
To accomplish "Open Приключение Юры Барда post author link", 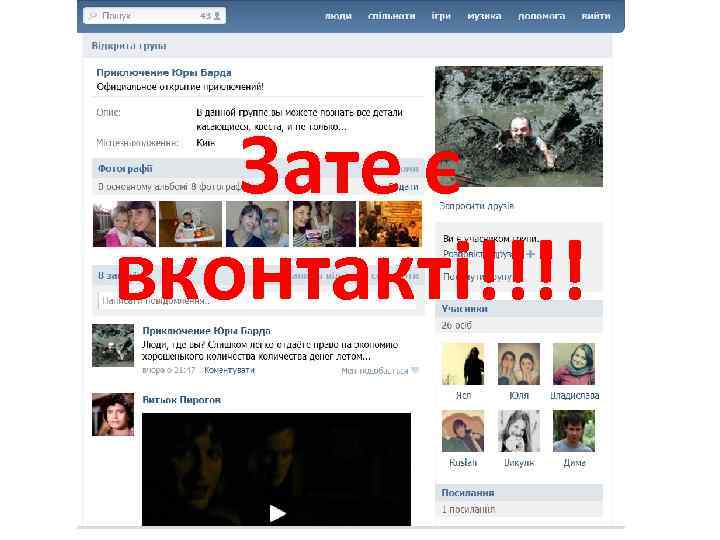I will 207,331.
